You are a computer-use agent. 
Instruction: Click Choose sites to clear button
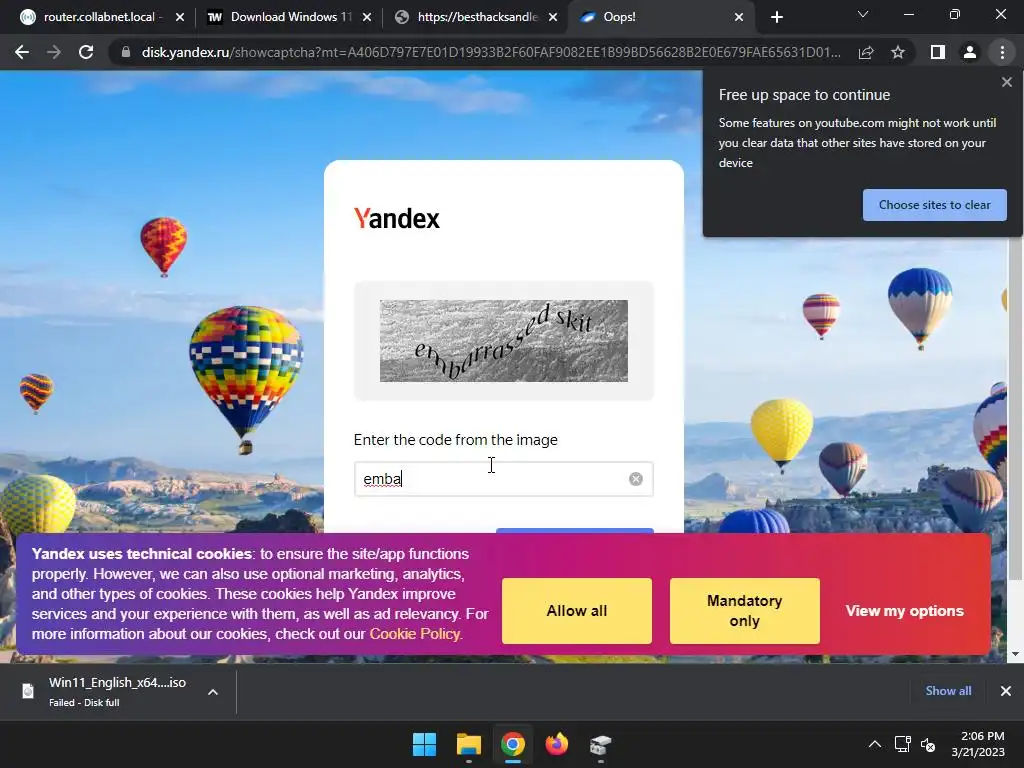935,205
